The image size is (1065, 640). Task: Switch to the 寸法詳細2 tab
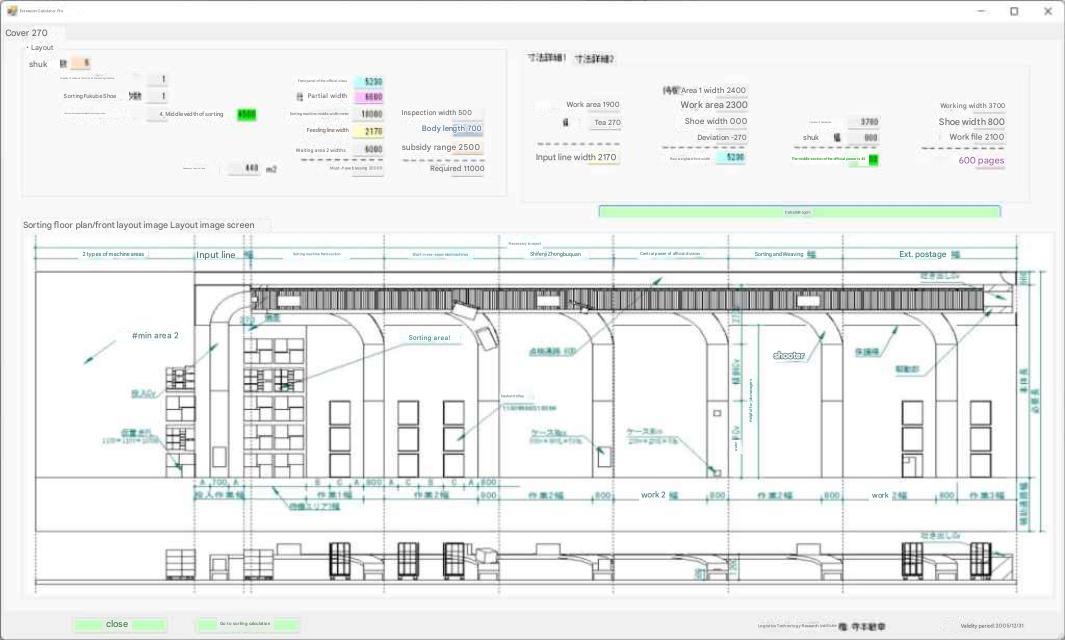pyautogui.click(x=595, y=59)
